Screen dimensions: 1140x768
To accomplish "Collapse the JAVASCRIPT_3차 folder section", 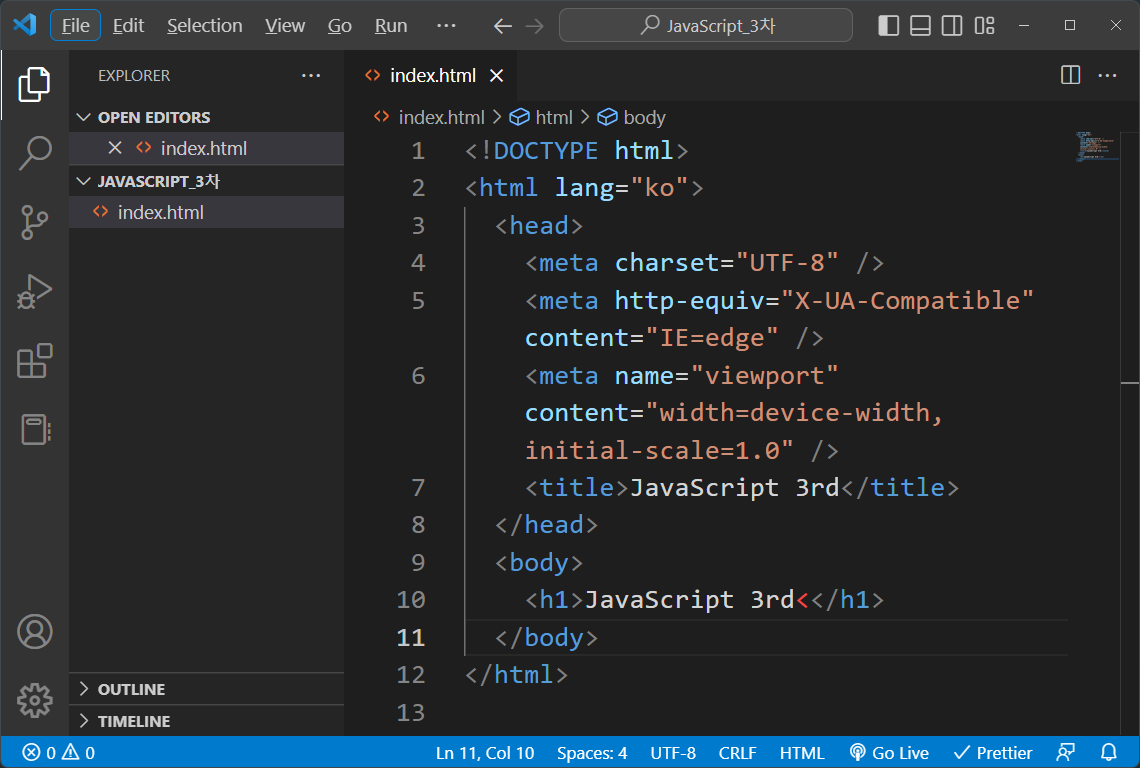I will [206, 181].
